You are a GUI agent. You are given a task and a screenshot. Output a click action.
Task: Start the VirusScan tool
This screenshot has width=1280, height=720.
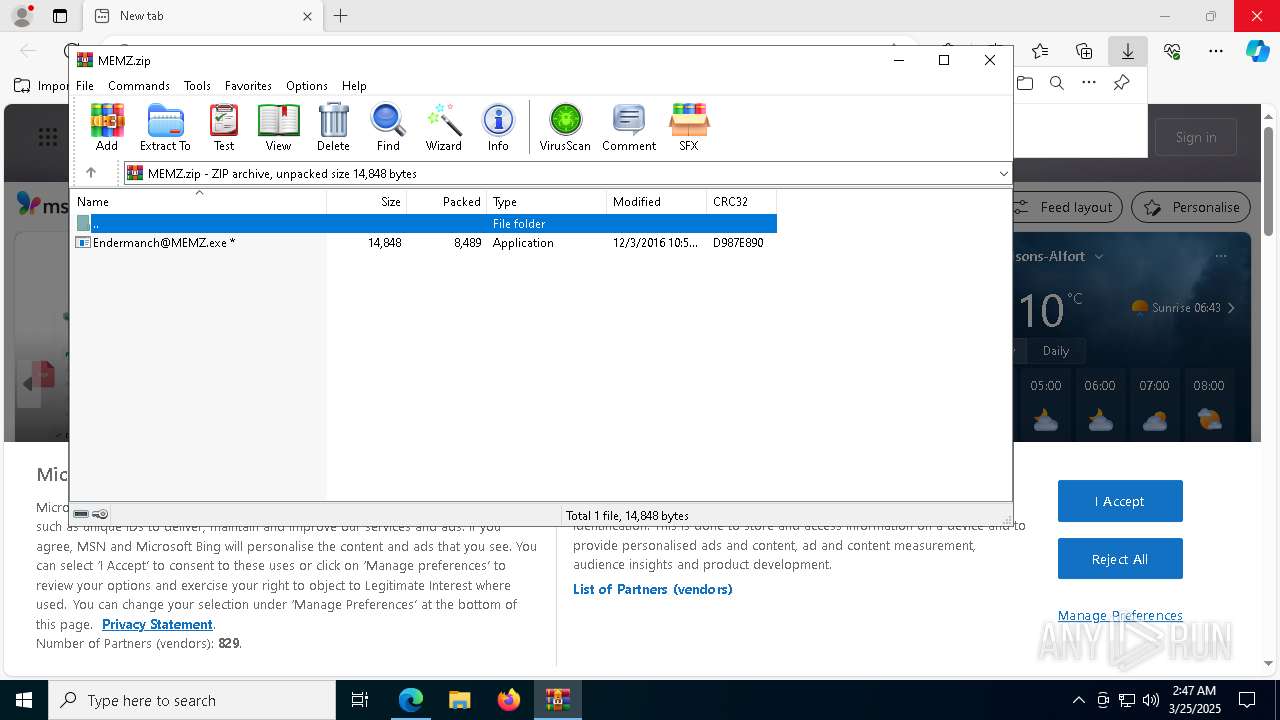565,127
